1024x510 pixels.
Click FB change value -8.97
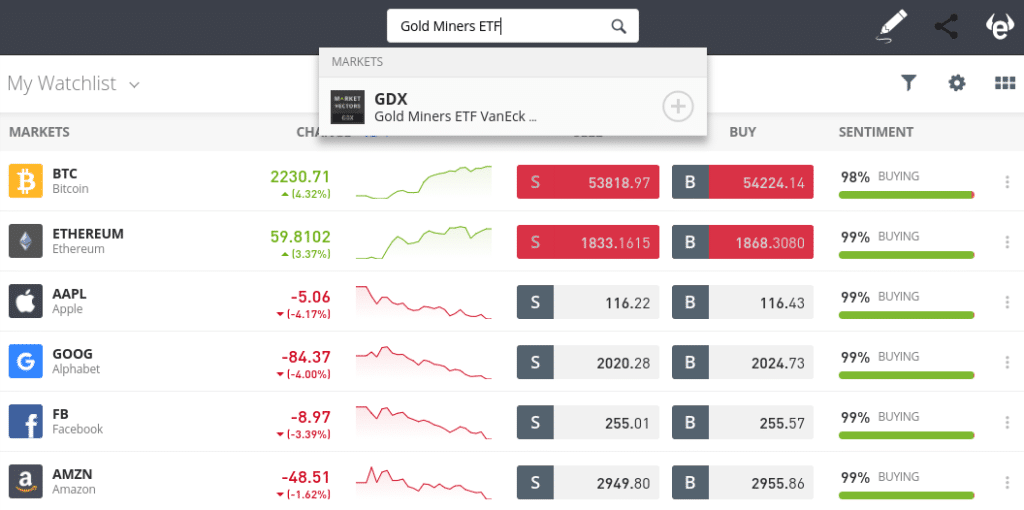[x=310, y=417]
